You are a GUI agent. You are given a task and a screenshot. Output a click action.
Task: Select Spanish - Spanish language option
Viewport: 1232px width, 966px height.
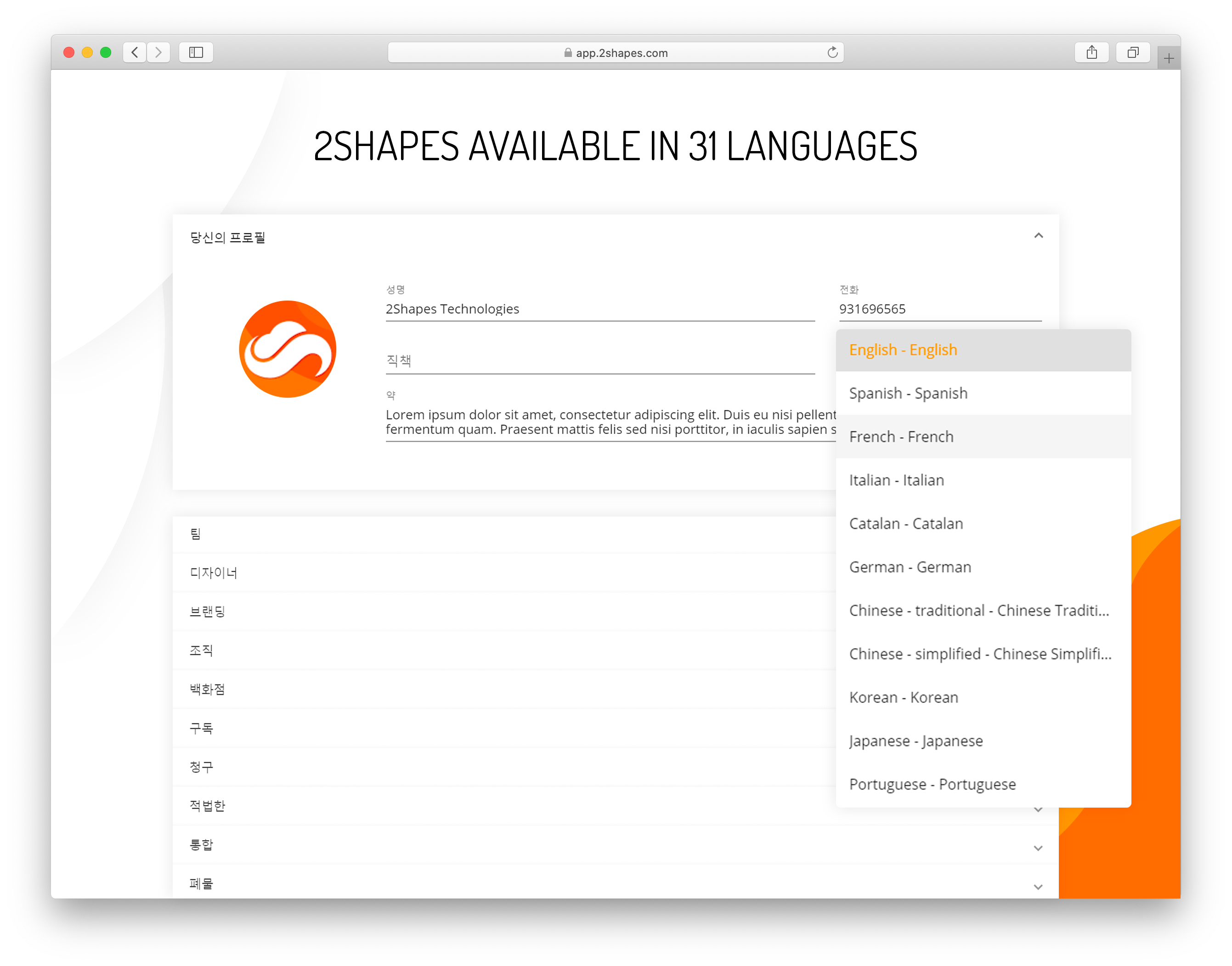coord(983,393)
